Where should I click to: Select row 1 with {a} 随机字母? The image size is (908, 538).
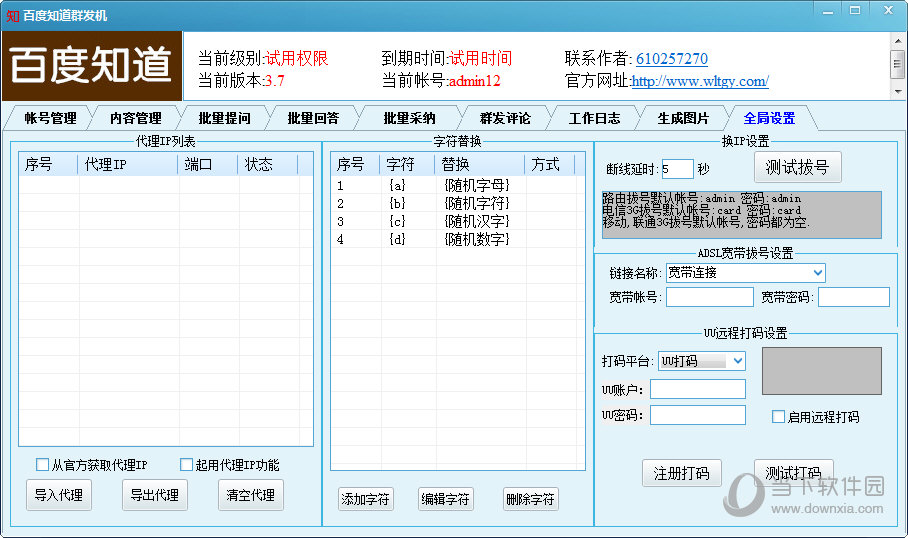[457, 185]
